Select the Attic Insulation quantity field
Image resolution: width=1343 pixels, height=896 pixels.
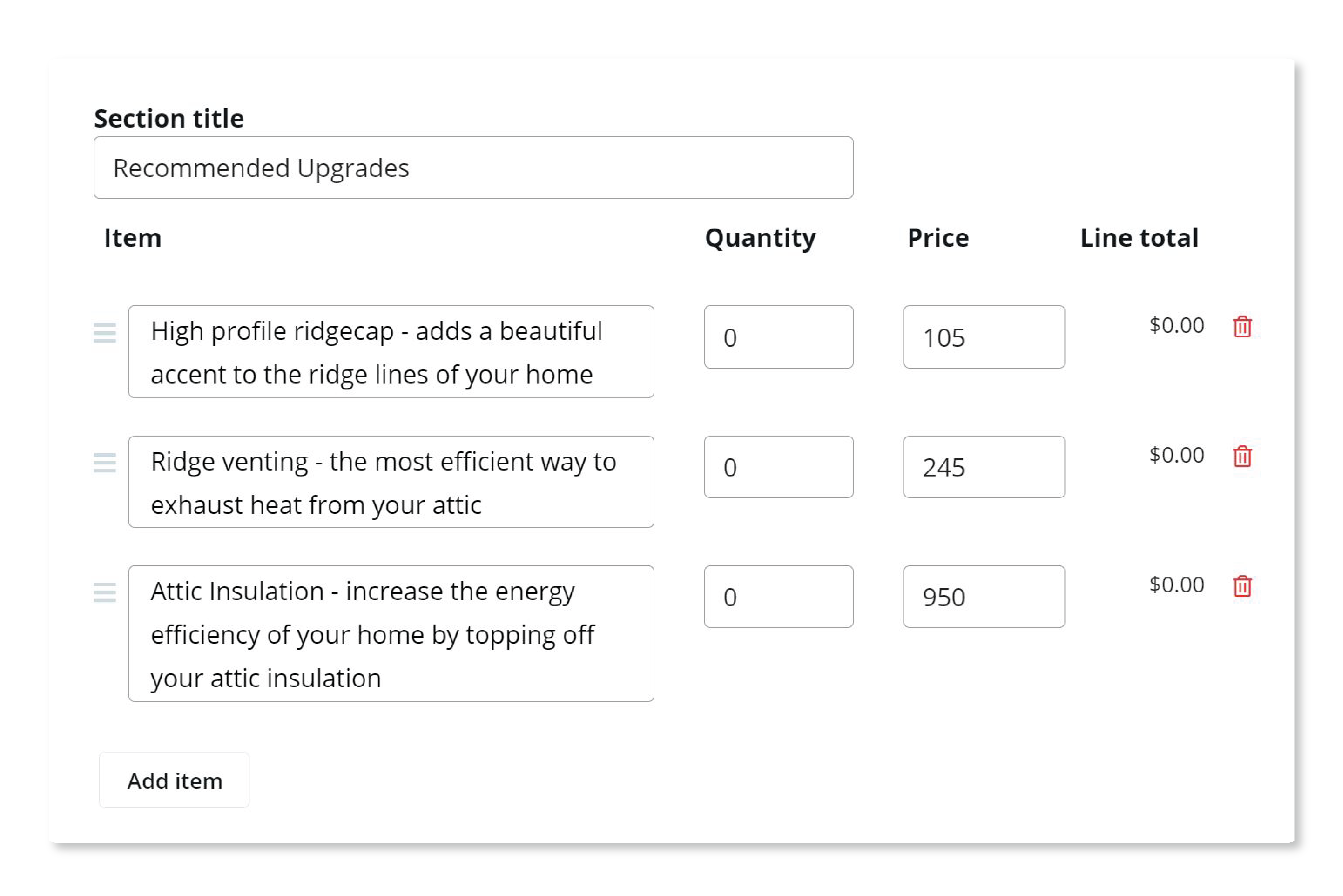point(778,597)
